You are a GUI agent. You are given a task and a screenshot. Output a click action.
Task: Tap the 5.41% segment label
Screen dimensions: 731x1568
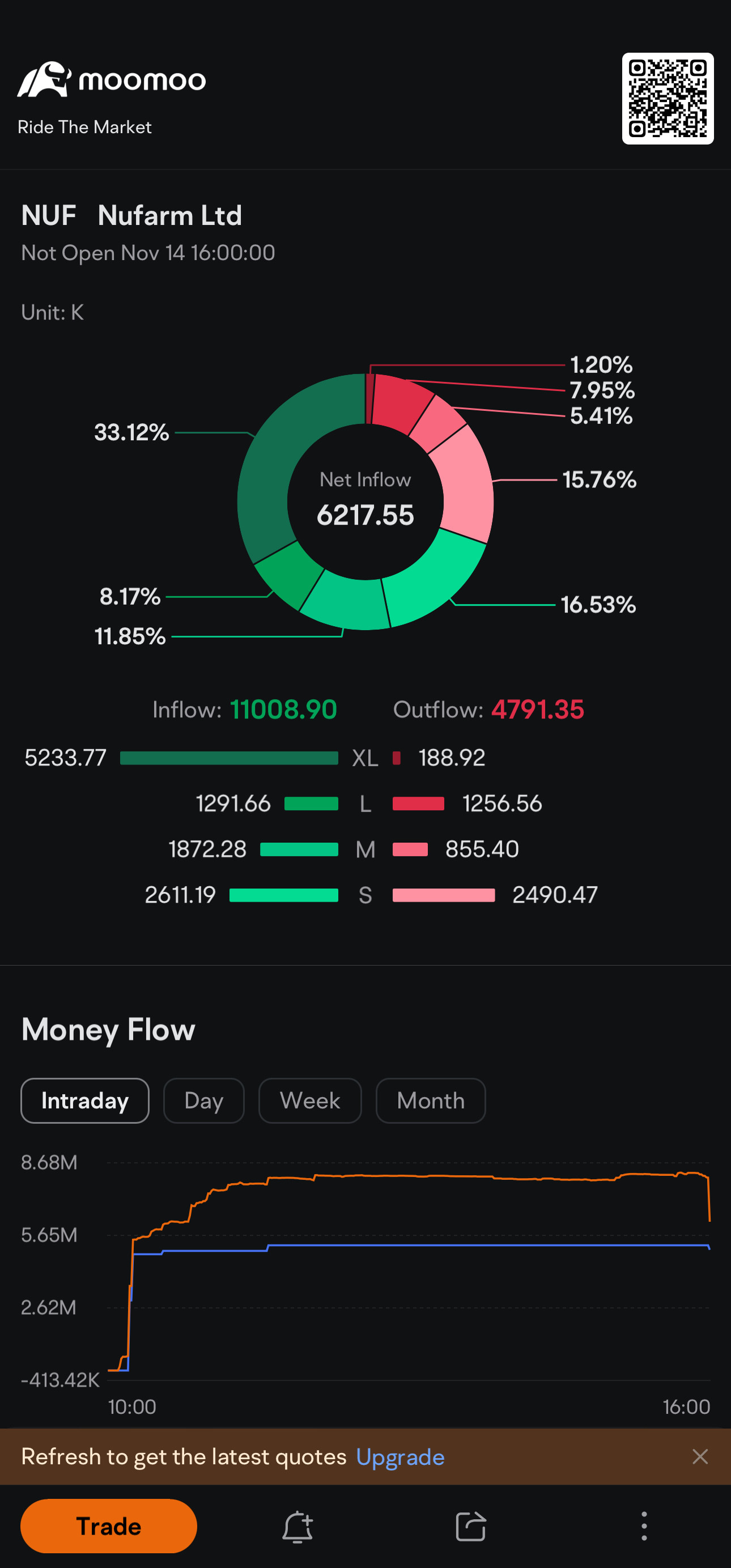point(601,416)
